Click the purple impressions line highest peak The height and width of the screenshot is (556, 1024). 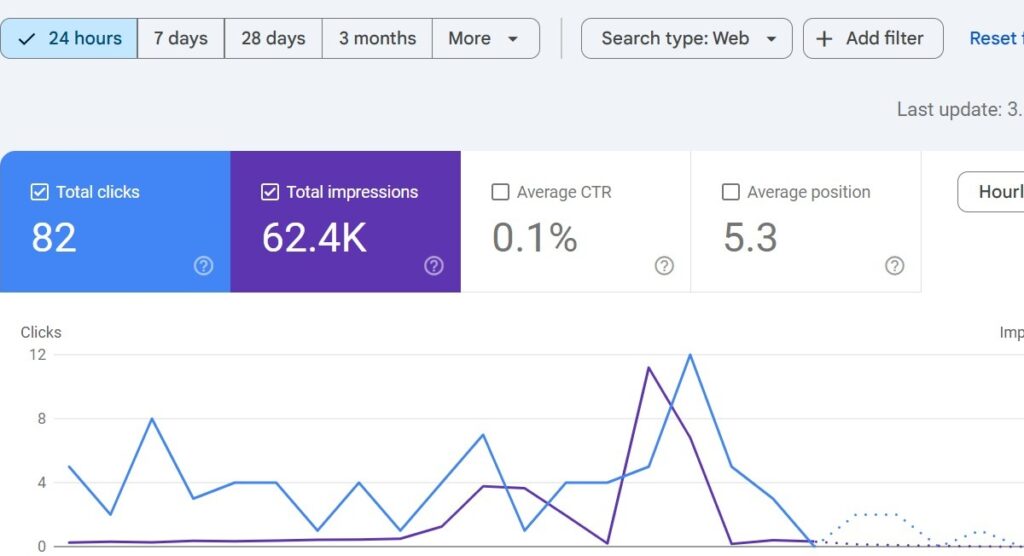pos(648,368)
